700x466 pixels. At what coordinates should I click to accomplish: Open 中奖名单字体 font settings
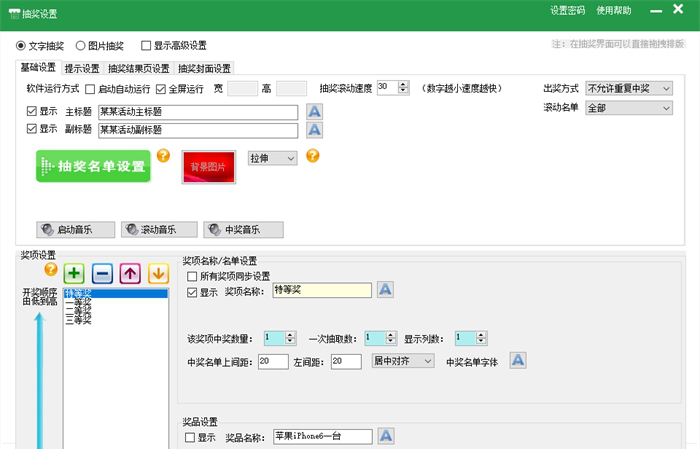pos(518,360)
